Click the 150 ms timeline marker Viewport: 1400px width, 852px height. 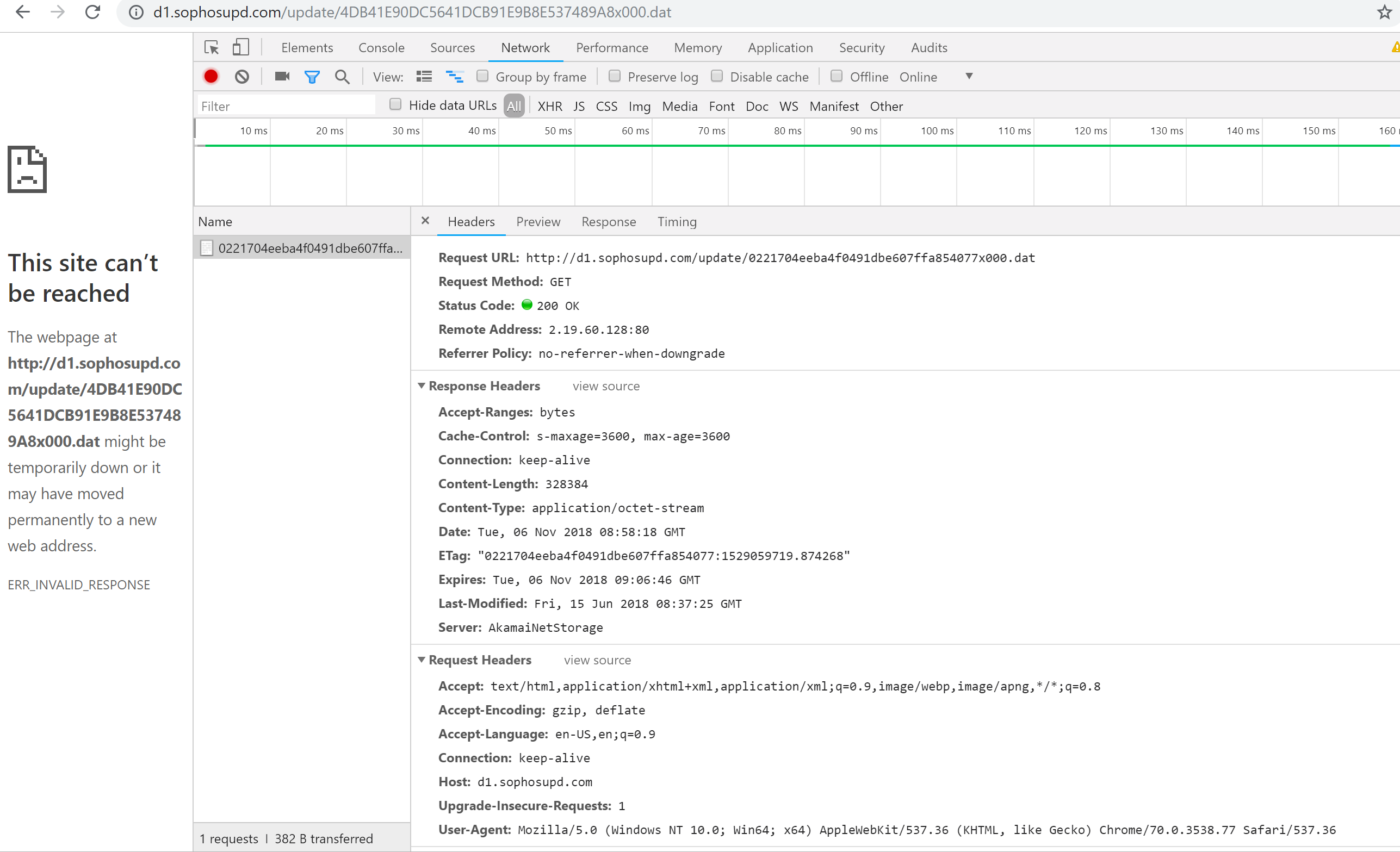tap(1319, 130)
